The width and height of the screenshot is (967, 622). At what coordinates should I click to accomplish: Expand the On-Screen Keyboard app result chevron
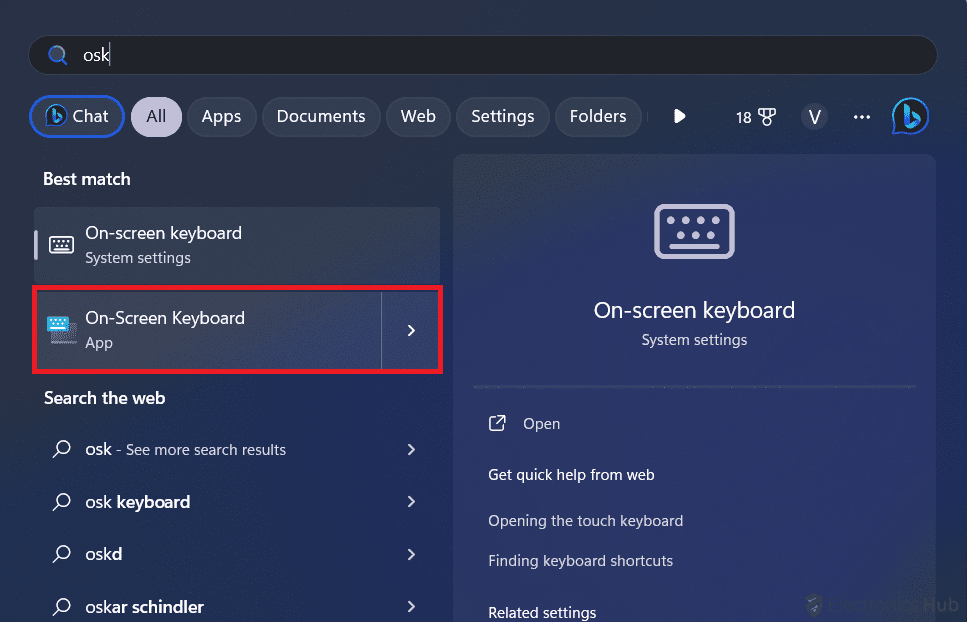click(411, 329)
